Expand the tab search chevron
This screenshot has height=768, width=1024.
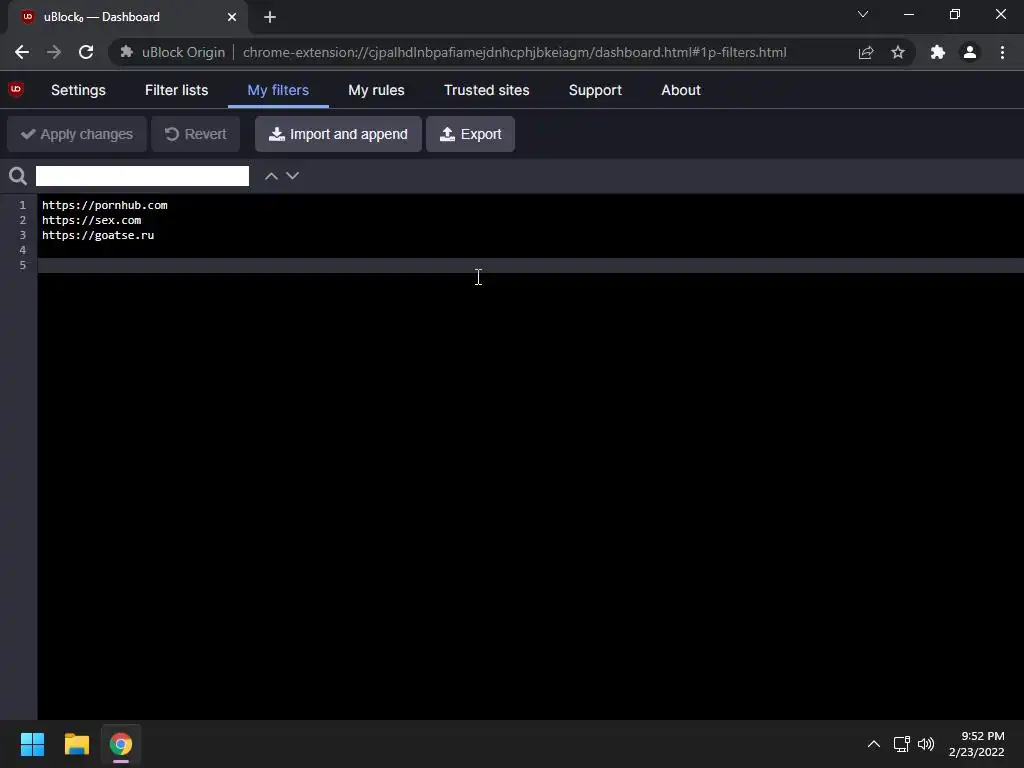pos(863,14)
